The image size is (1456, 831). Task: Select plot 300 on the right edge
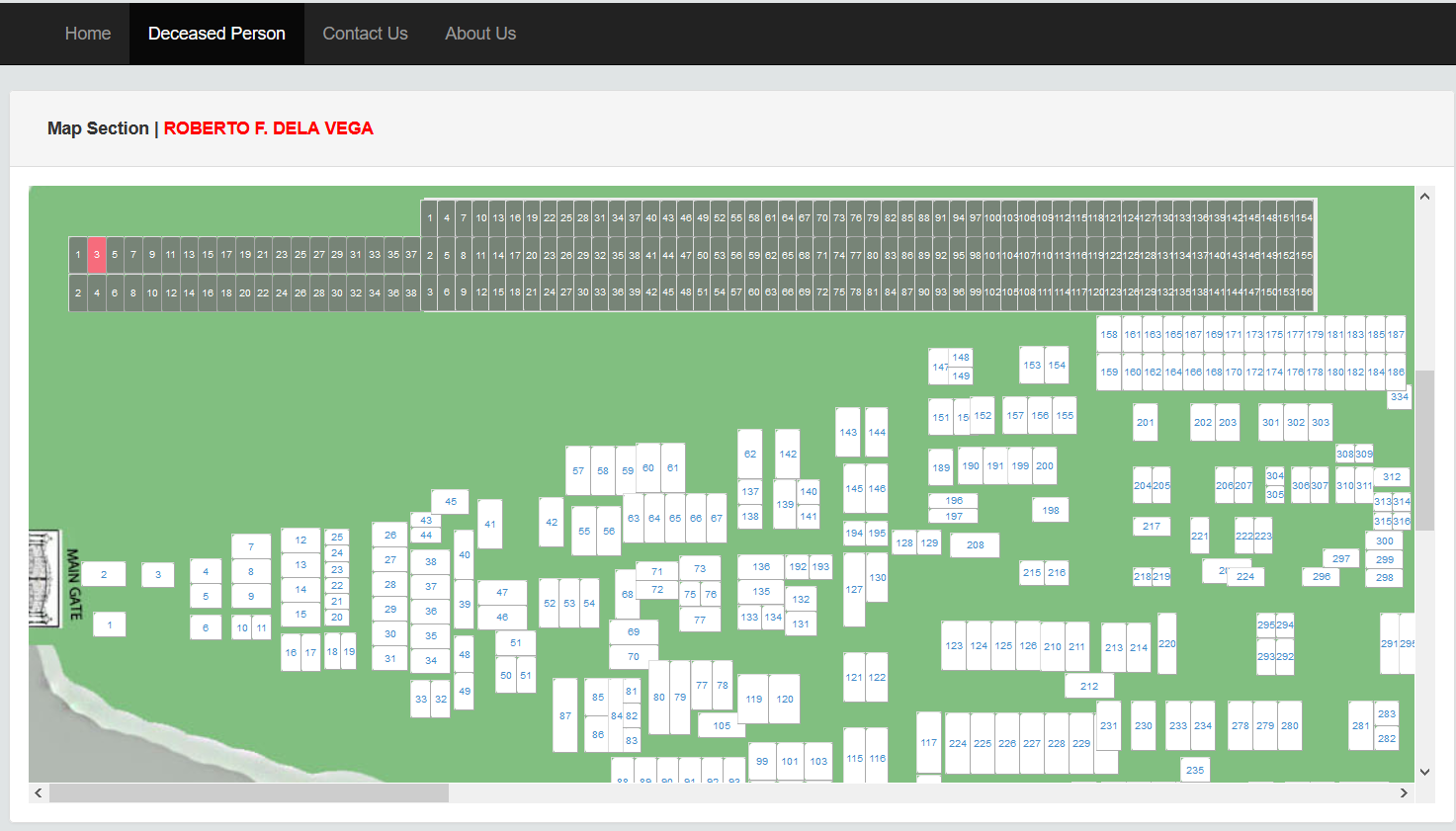[1384, 540]
